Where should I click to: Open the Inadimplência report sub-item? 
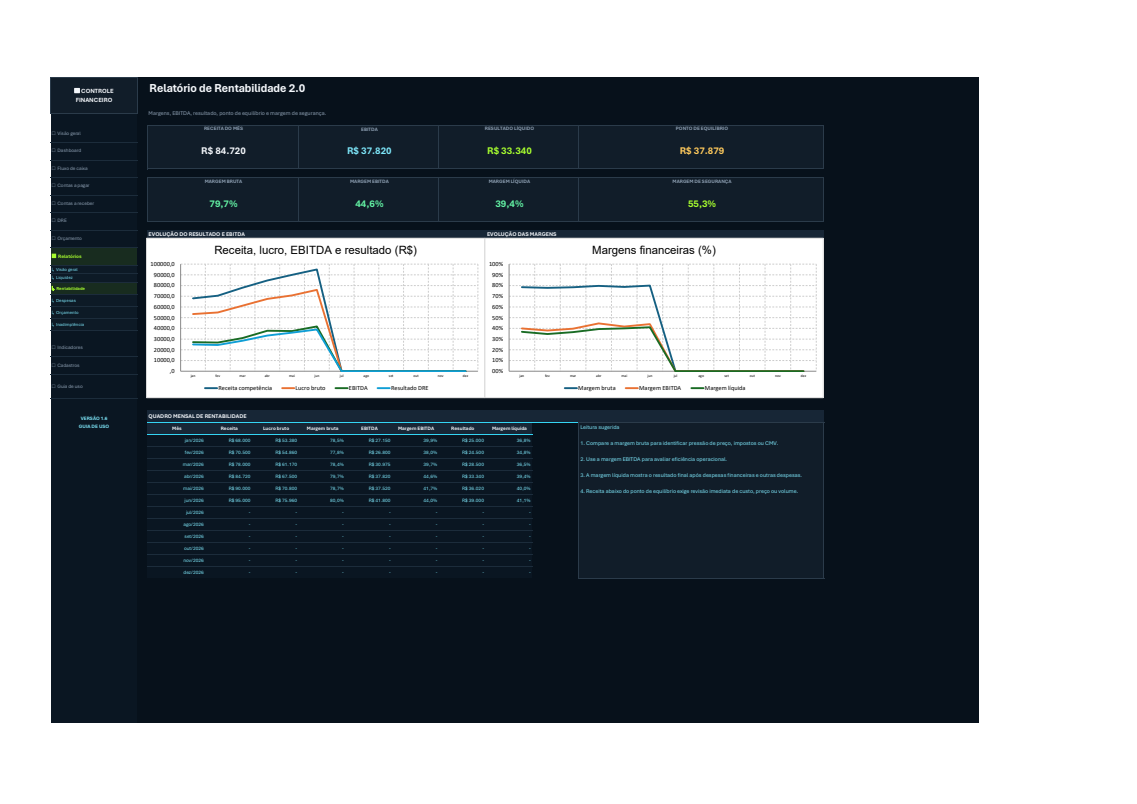click(x=94, y=325)
